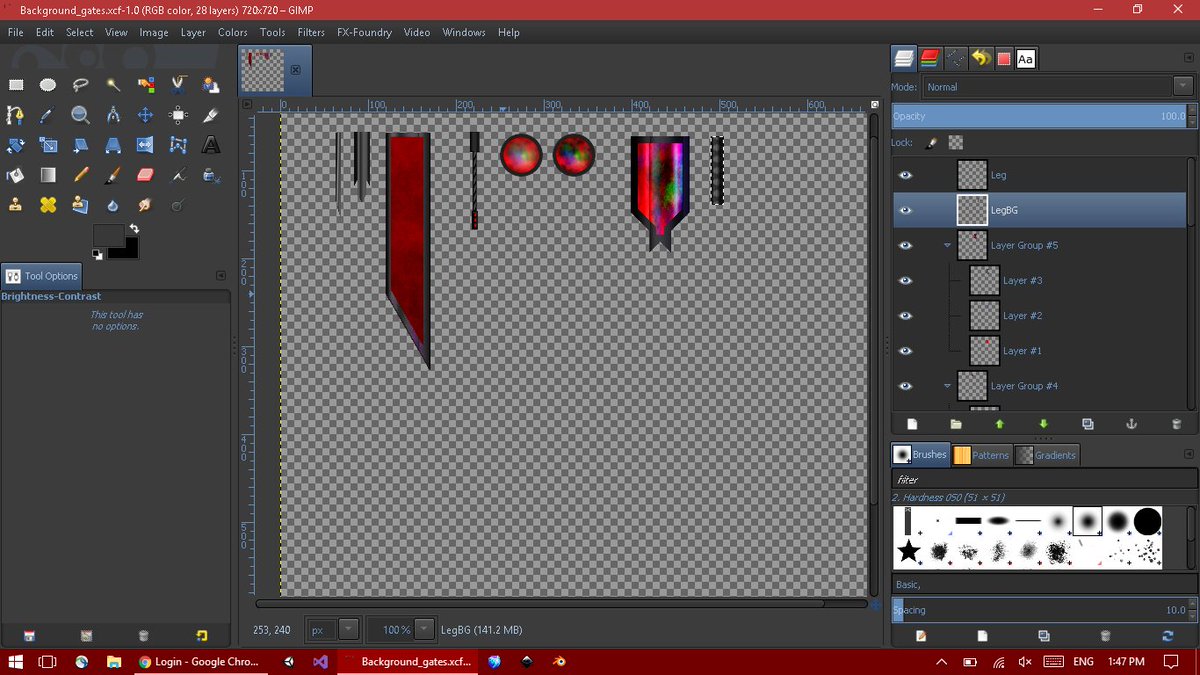Open the Colors menu

(233, 32)
